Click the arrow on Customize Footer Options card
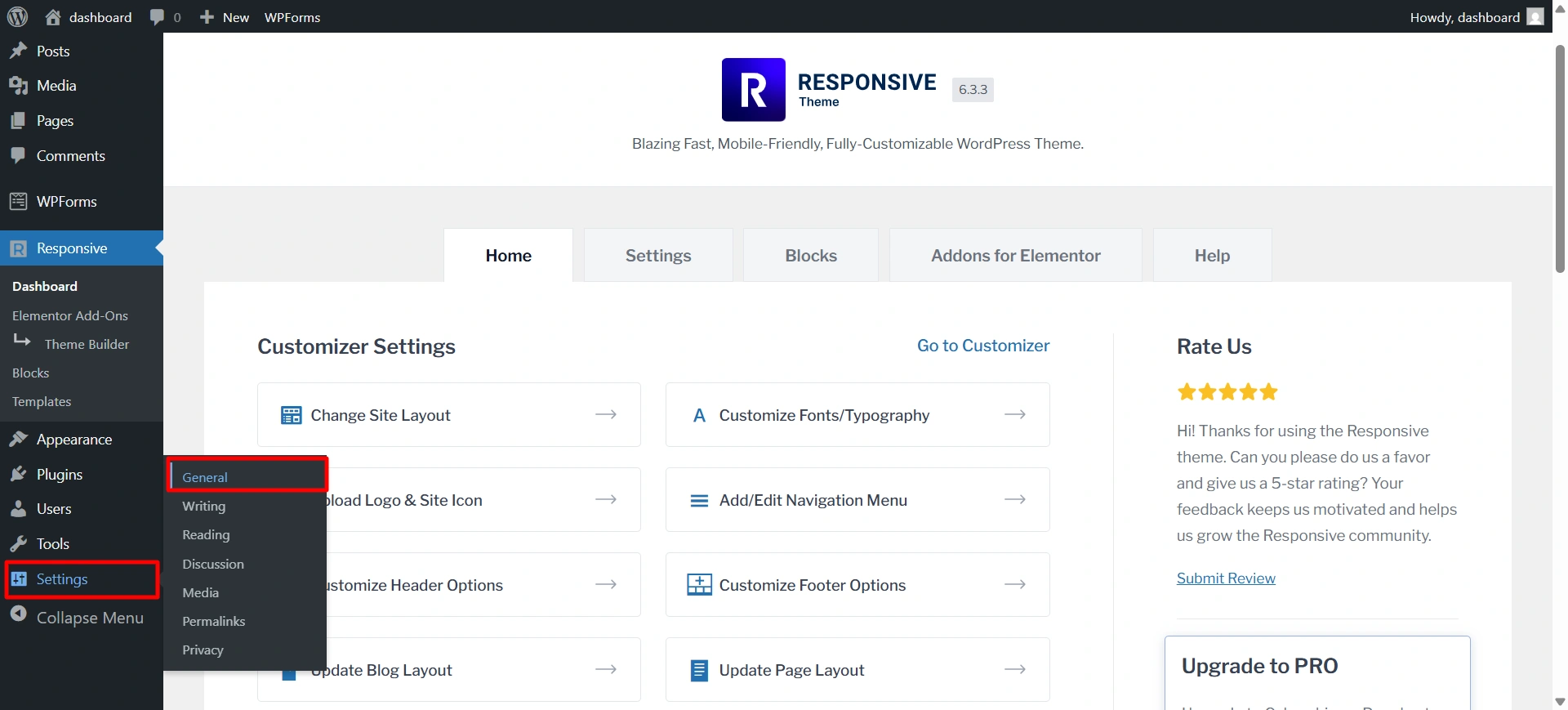 (1015, 584)
